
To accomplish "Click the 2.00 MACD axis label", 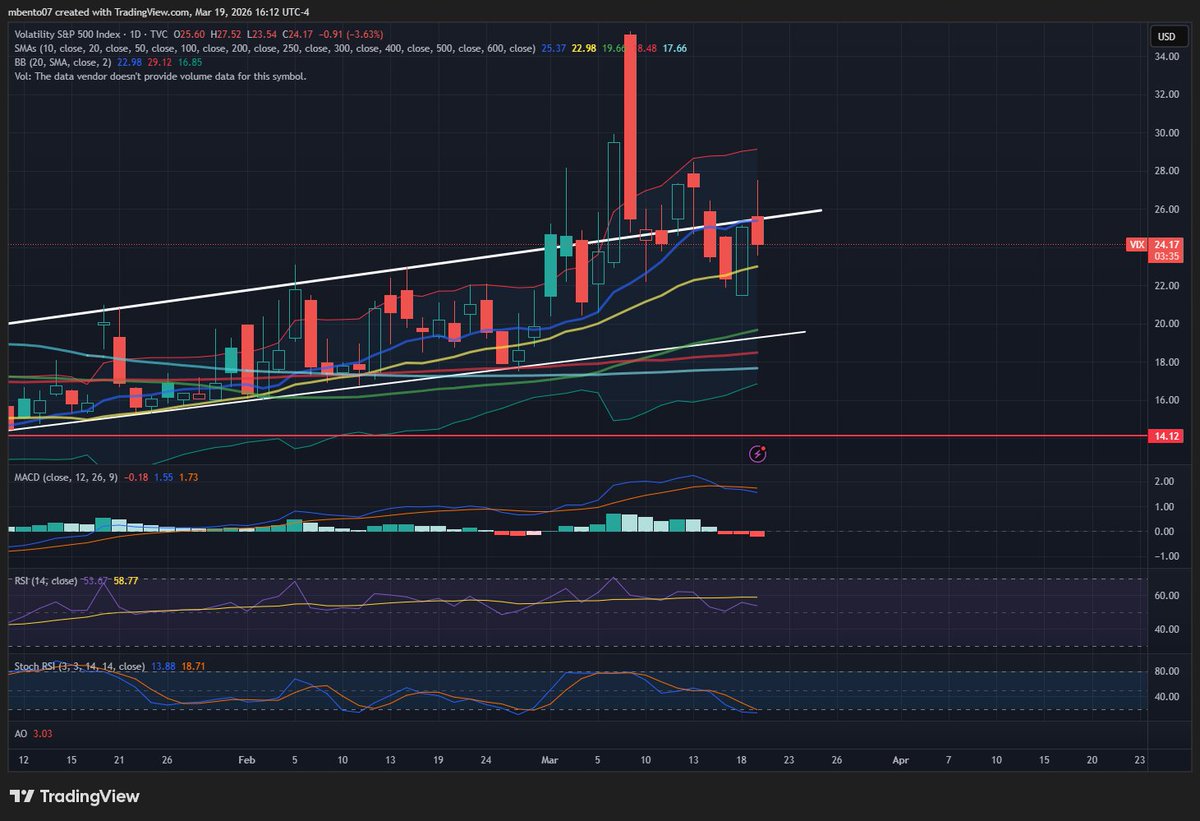I will tap(1166, 482).
